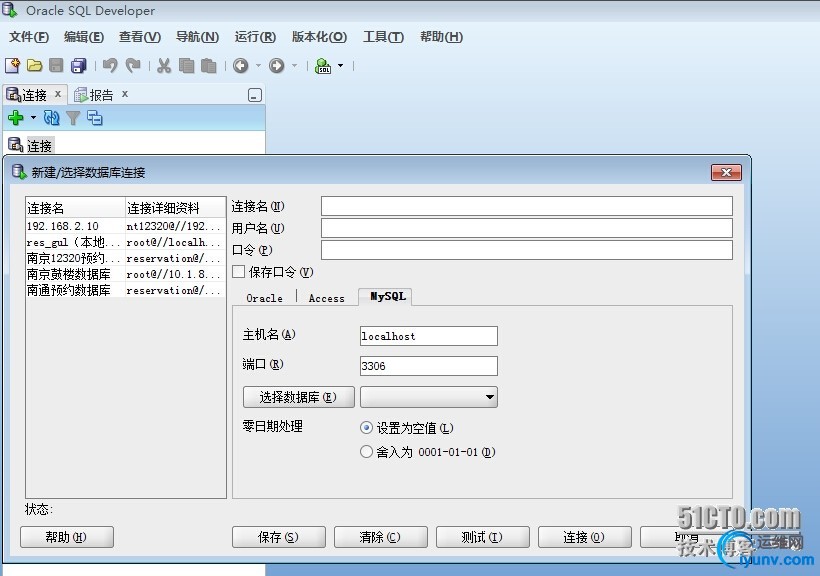Viewport: 820px width, 576px height.
Task: Open the 导航(N) menu
Action: 197,37
